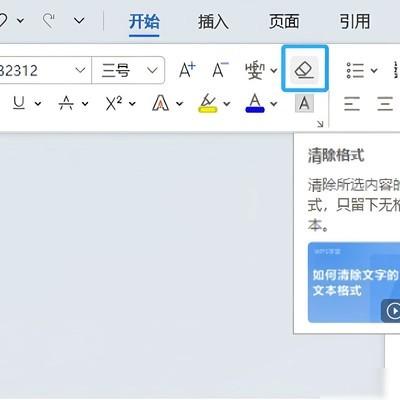Click the bullet list icon
400x400 pixels.
tap(355, 70)
